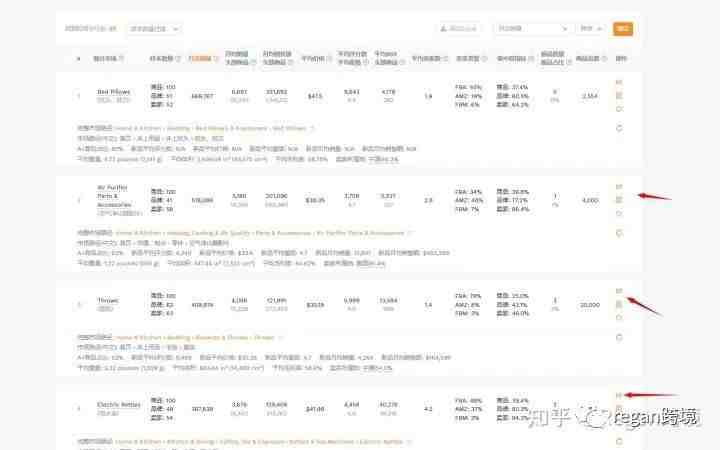This screenshot has height=450, width=720.
Task: Click AMZ percentage in Air Purifier Parts row
Action: pyautogui.click(x=468, y=200)
